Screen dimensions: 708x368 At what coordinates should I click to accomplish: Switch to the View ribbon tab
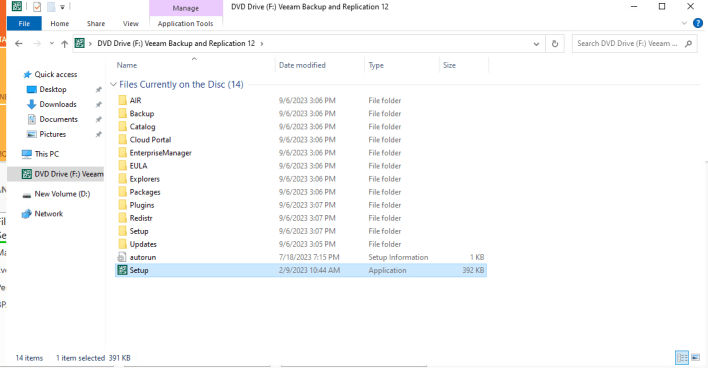[x=131, y=23]
